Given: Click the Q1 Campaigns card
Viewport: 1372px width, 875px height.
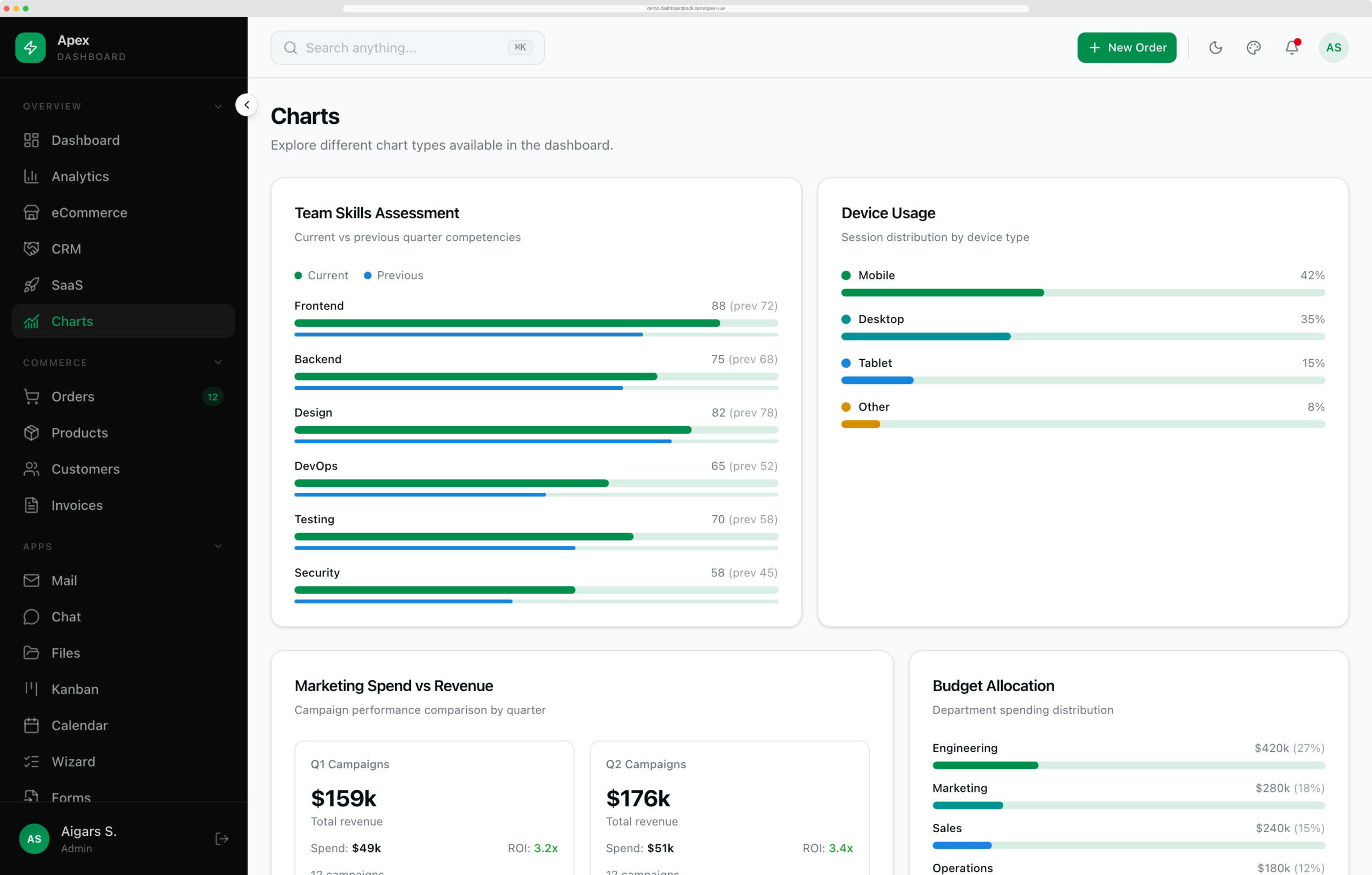Looking at the screenshot, I should click(x=434, y=809).
